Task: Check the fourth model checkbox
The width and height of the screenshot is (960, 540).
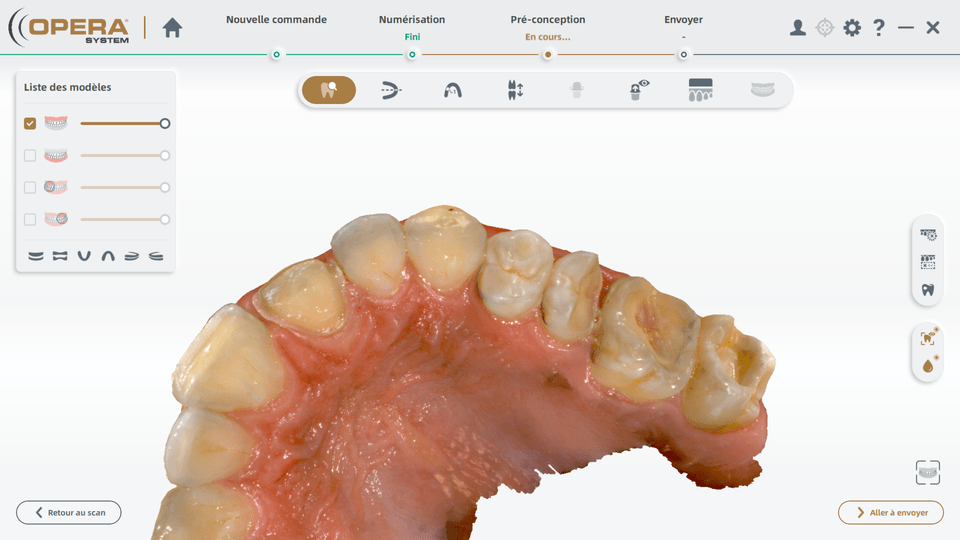Action: point(30,220)
